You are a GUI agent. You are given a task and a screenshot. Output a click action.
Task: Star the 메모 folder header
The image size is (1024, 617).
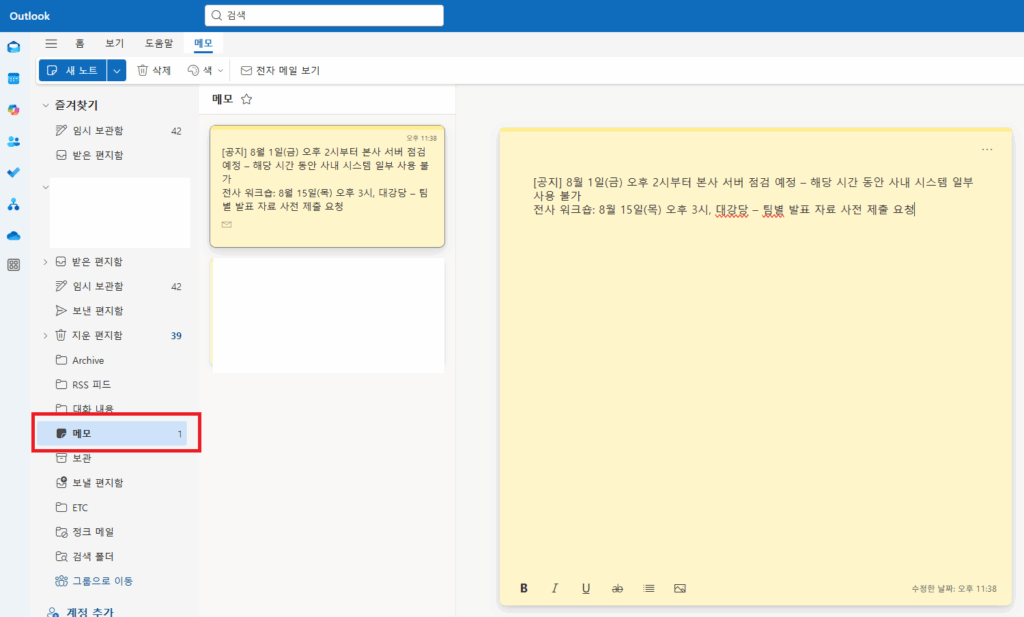pyautogui.click(x=245, y=99)
